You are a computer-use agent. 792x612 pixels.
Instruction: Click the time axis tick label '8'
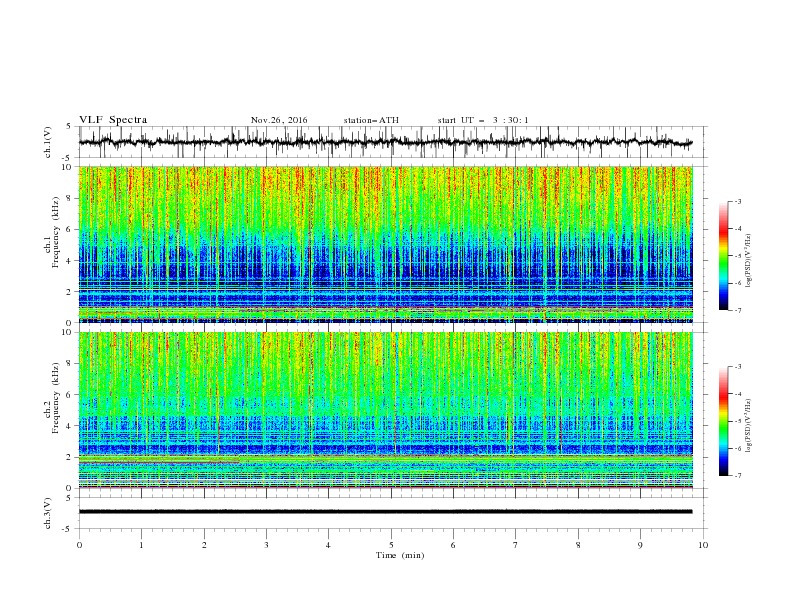(578, 545)
